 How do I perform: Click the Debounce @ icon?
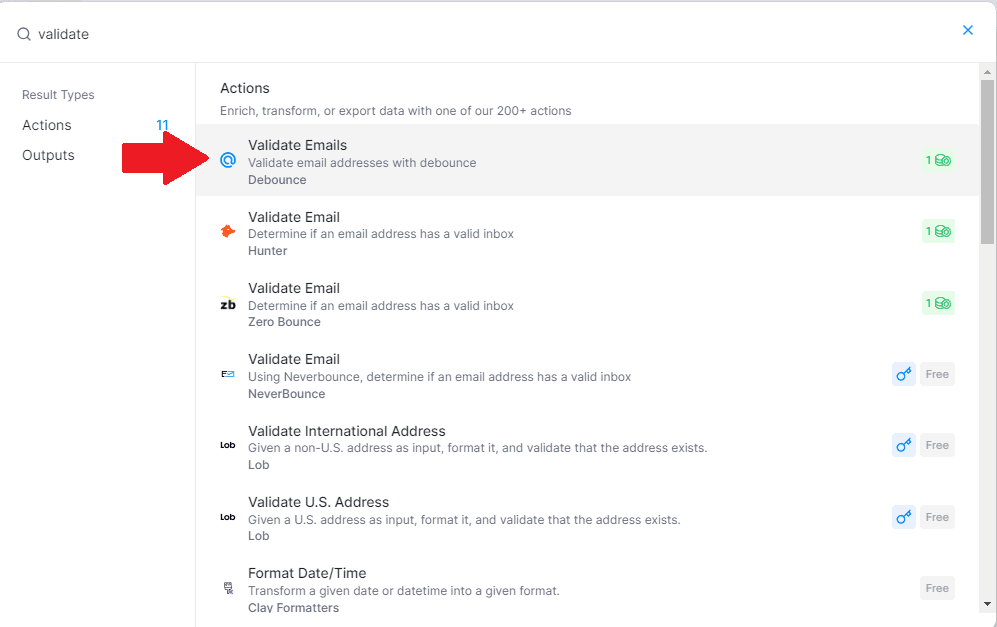[228, 160]
